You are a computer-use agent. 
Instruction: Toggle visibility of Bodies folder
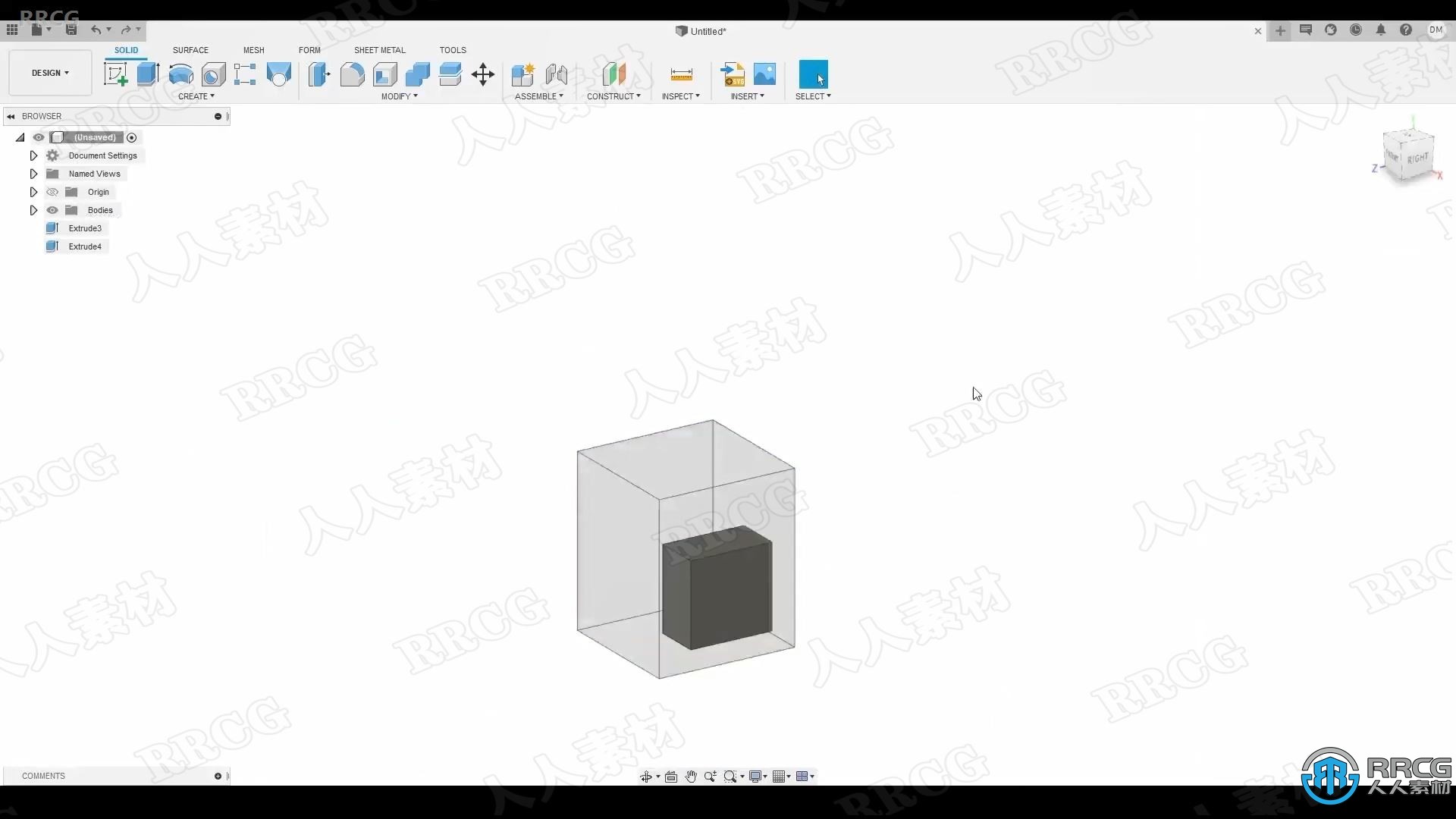[52, 210]
